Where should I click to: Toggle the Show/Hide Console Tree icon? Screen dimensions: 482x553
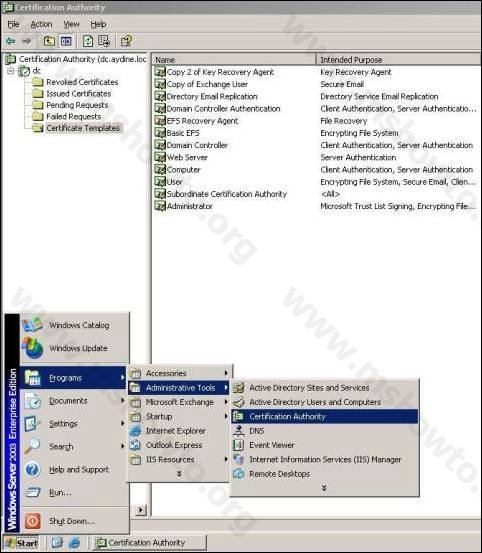[x=66, y=41]
